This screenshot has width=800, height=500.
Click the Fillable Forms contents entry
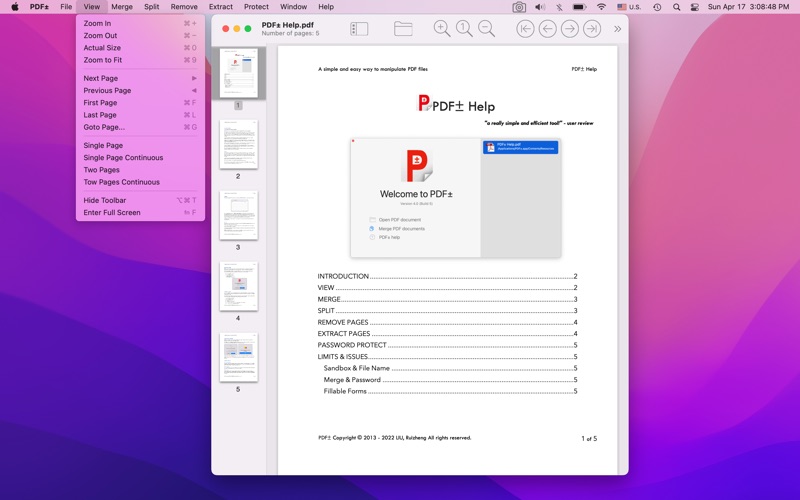tap(451, 391)
